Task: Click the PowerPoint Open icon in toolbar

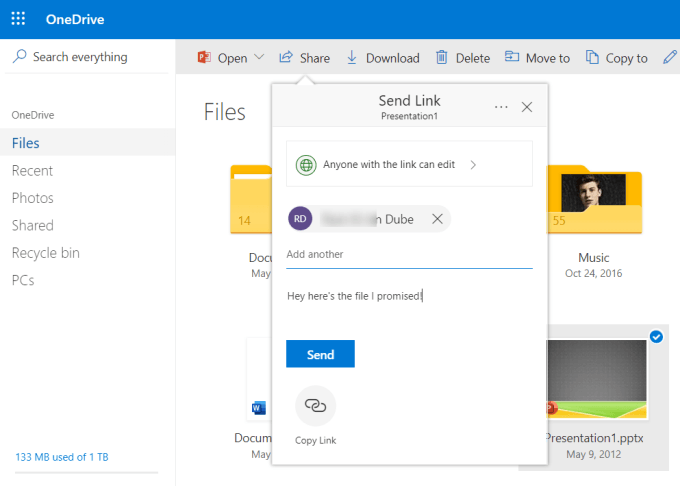Action: coord(204,57)
